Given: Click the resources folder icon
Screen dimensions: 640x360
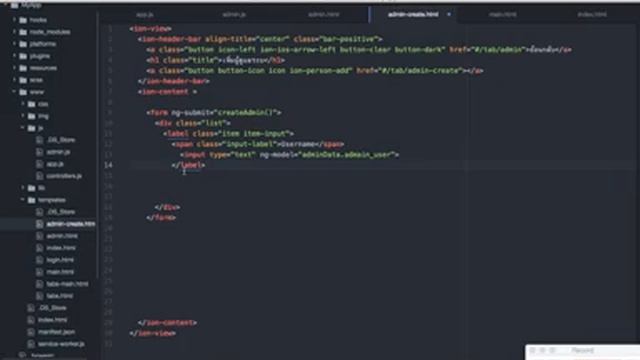Looking at the screenshot, I should point(23,68).
